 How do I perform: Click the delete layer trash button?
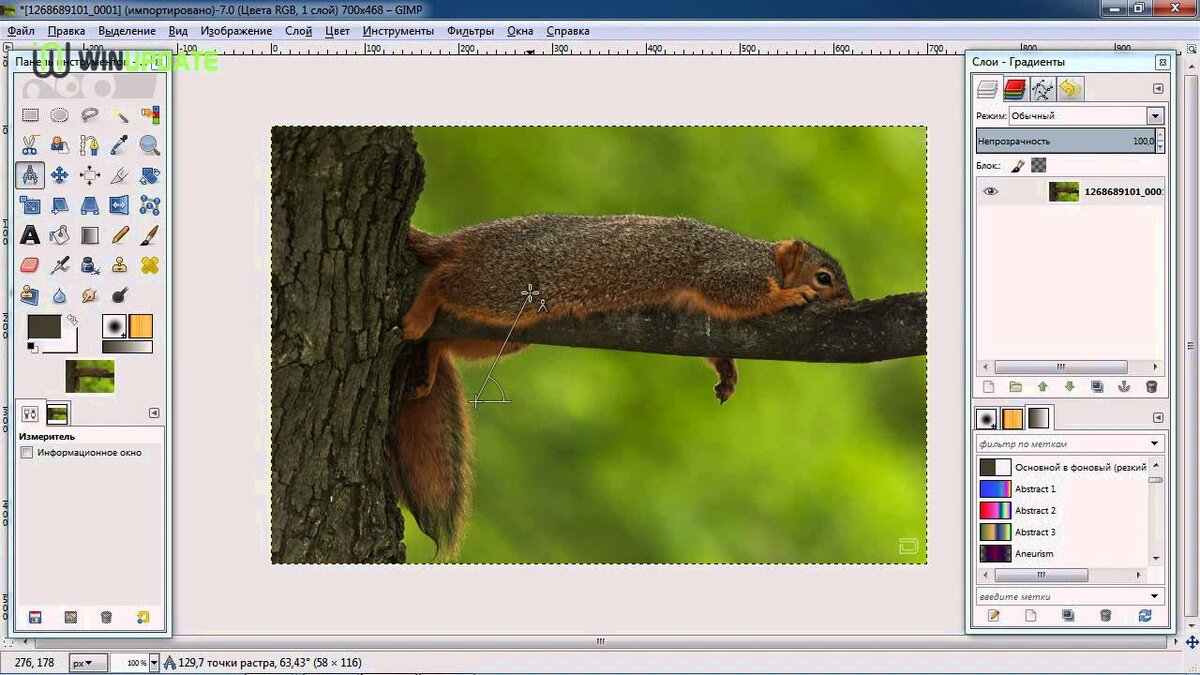(x=1151, y=387)
